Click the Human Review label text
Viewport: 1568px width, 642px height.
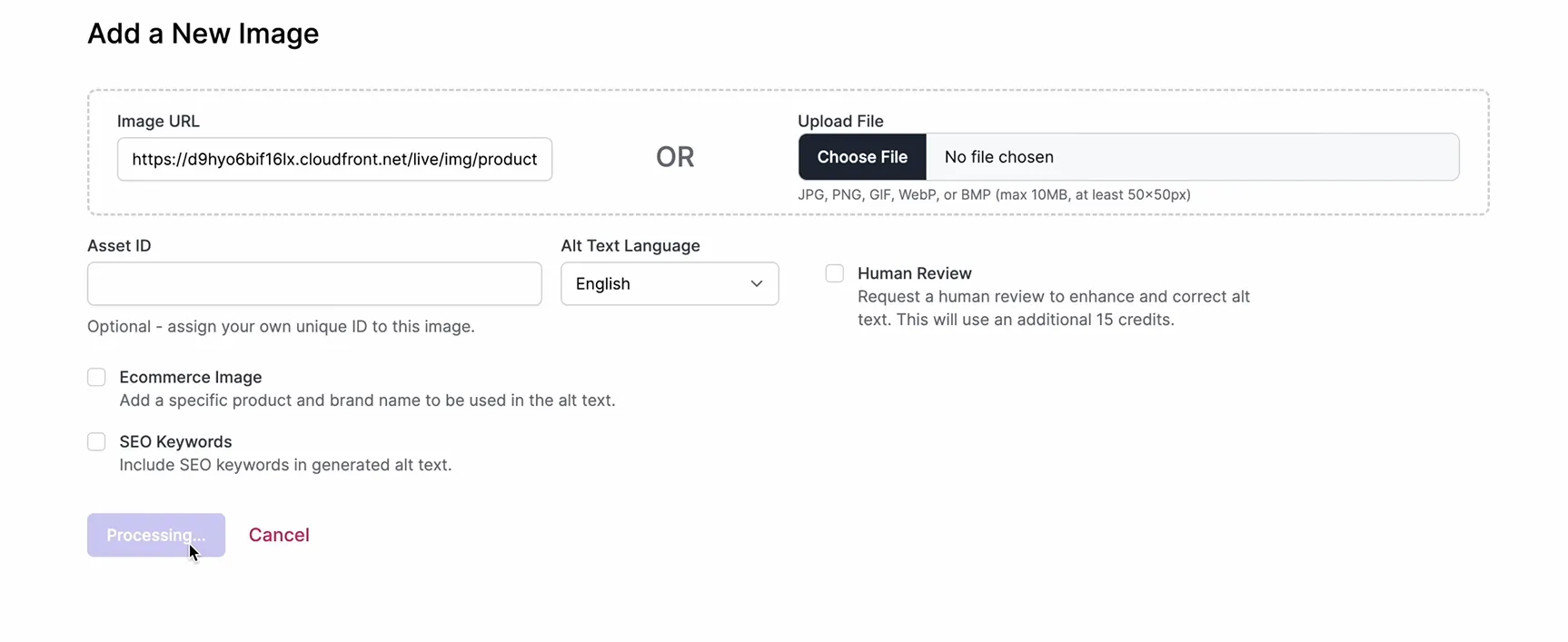tap(914, 273)
